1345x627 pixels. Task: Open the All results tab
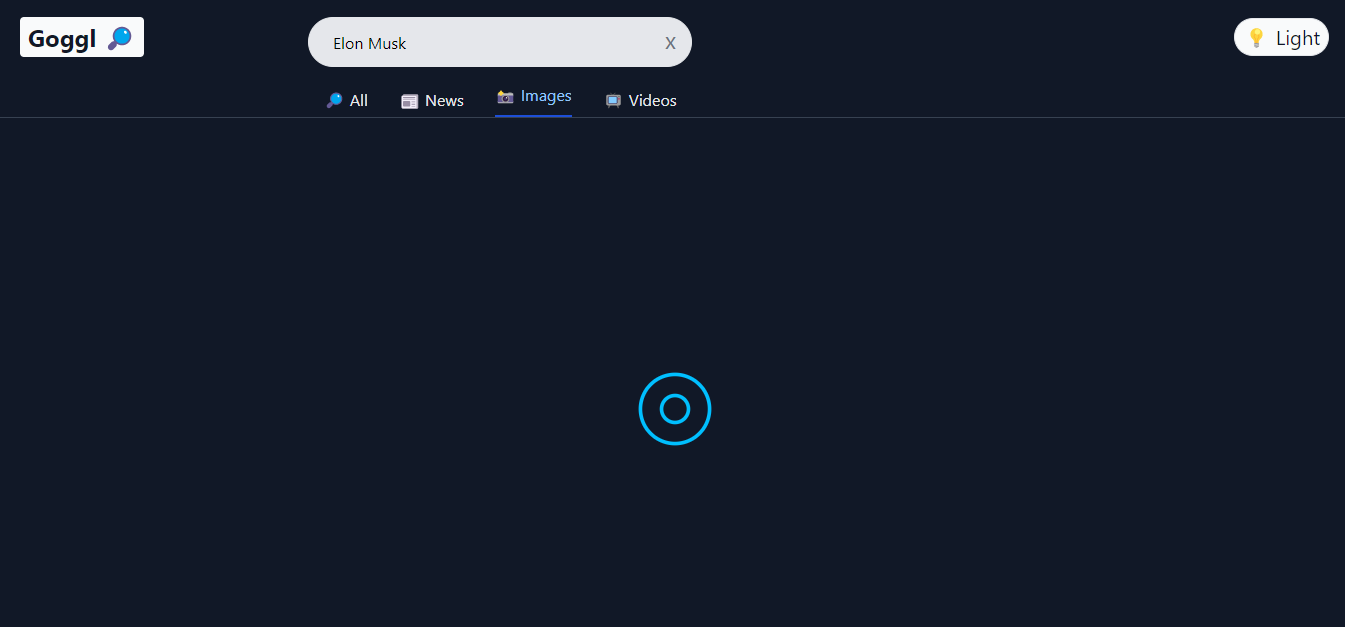pyautogui.click(x=347, y=101)
